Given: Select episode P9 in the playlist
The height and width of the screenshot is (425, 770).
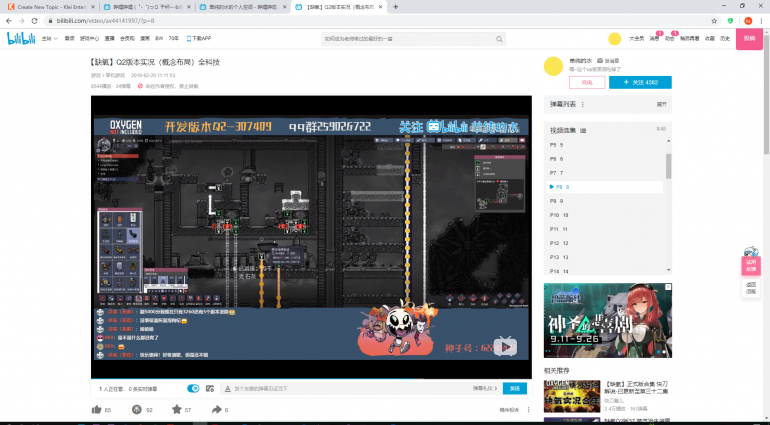Looking at the screenshot, I should click(x=605, y=201).
